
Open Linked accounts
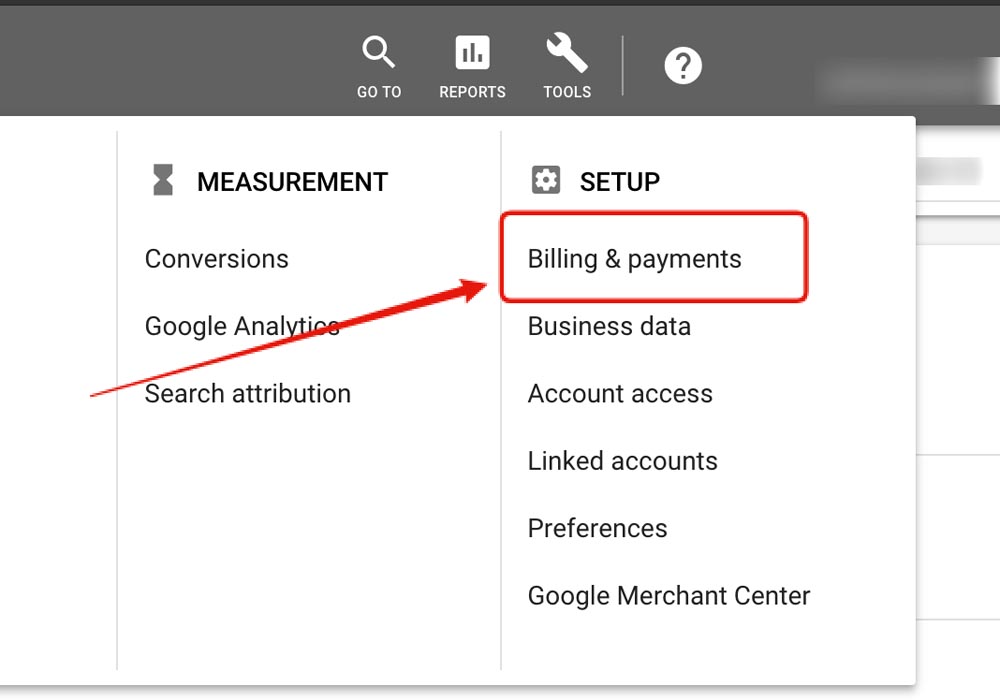click(622, 461)
